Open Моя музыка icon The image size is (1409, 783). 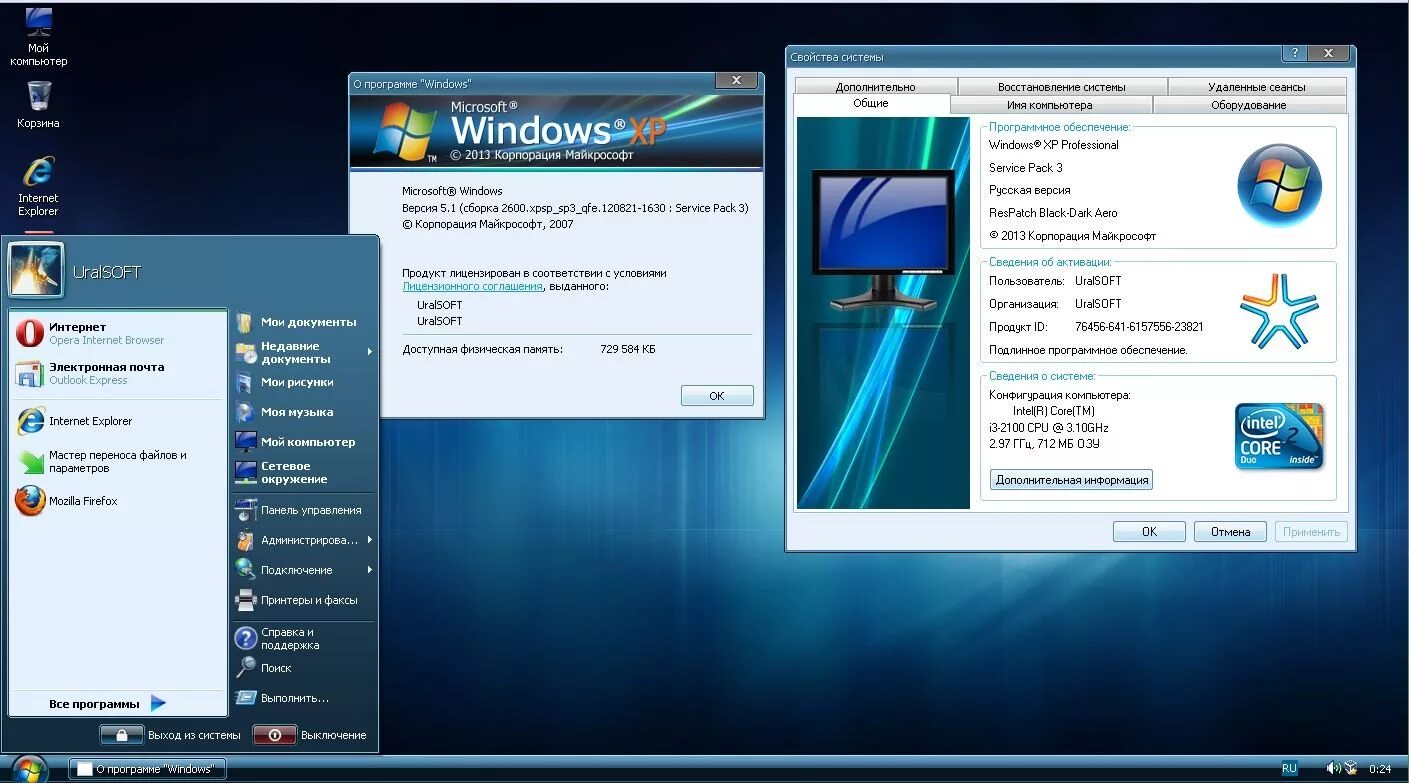[245, 412]
